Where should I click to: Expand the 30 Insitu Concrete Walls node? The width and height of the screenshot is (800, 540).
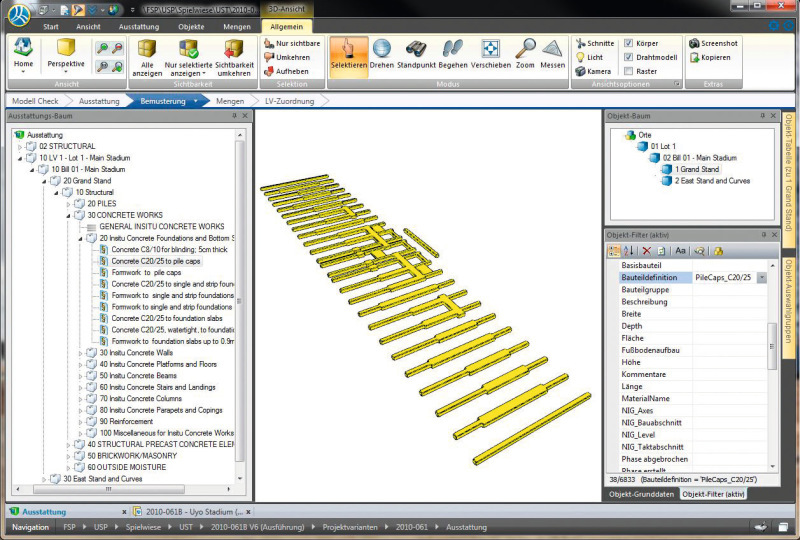(x=82, y=353)
